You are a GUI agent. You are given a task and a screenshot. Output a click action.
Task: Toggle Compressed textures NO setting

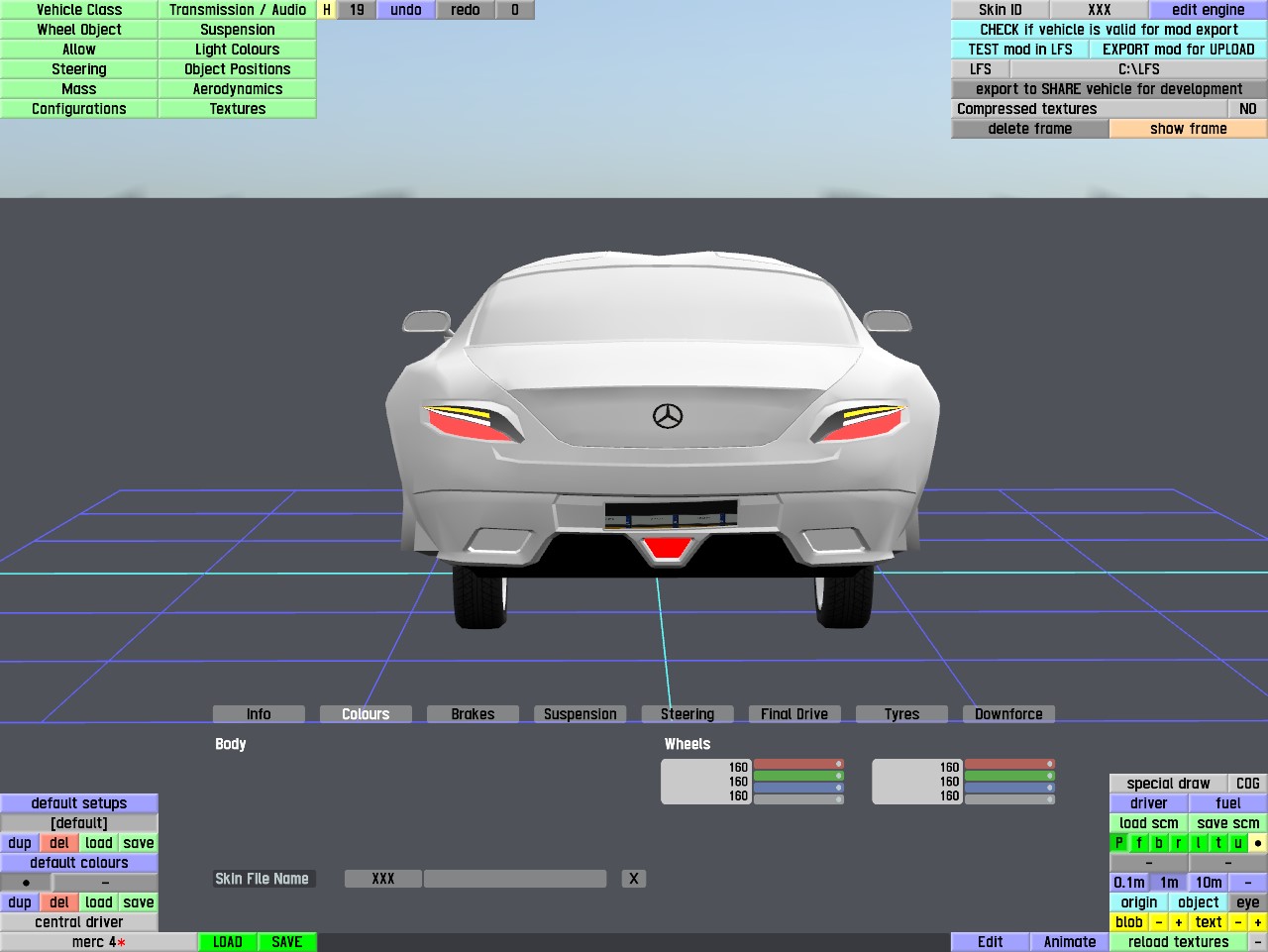[1248, 109]
